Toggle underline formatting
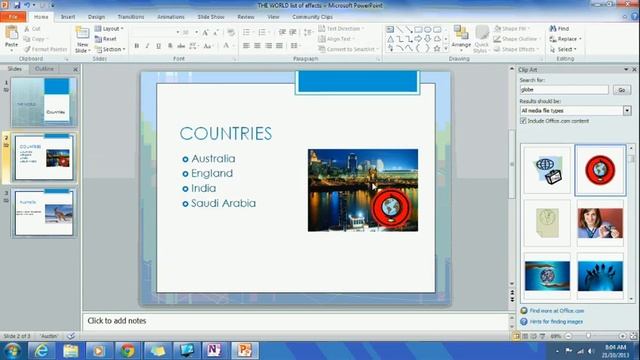The width and height of the screenshot is (640, 360). click(x=158, y=46)
